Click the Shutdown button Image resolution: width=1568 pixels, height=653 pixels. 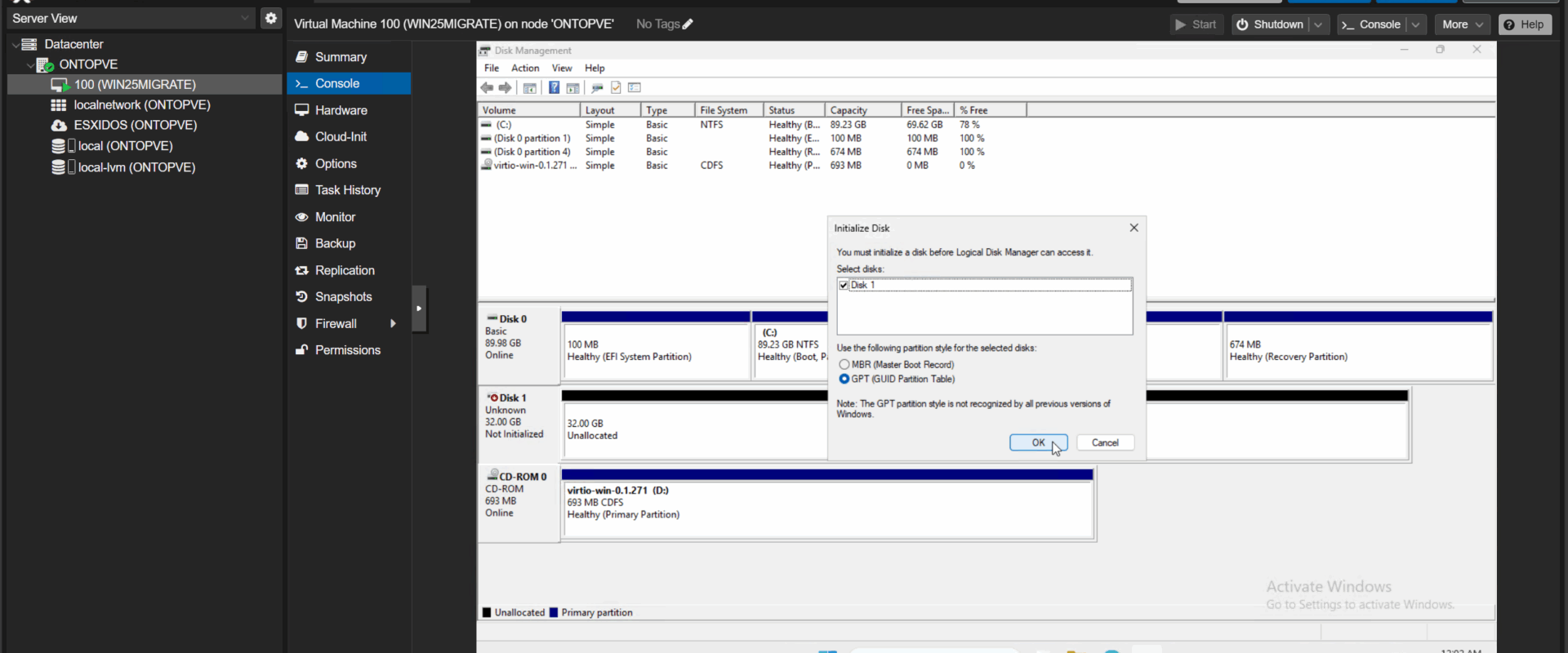[1270, 24]
